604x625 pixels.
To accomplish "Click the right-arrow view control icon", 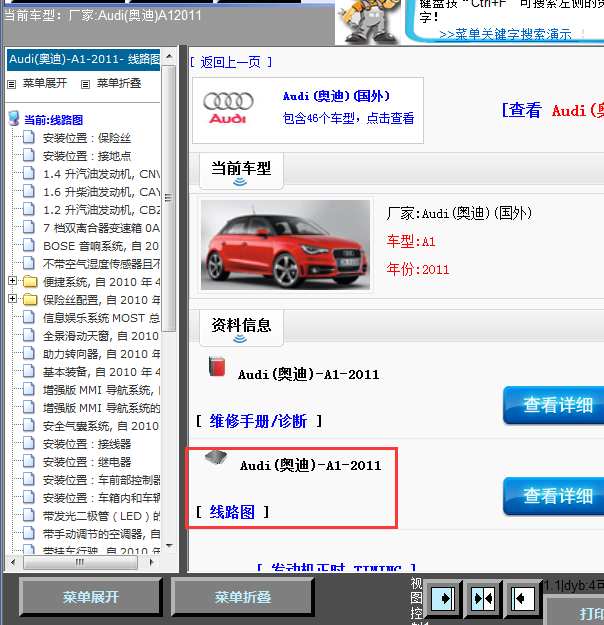I will pyautogui.click(x=443, y=598).
